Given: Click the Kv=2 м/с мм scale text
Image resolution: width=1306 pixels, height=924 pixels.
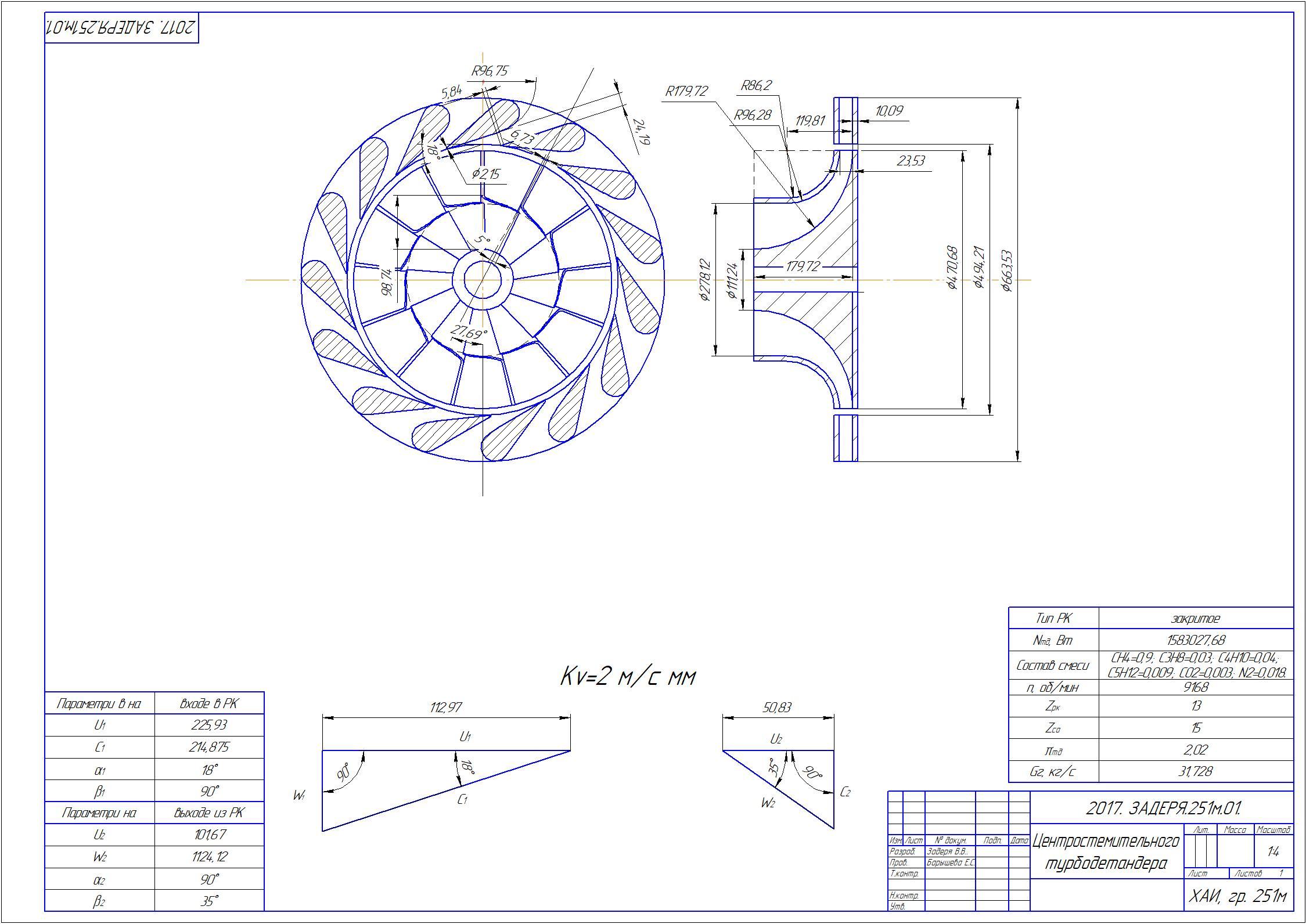Looking at the screenshot, I should point(628,677).
